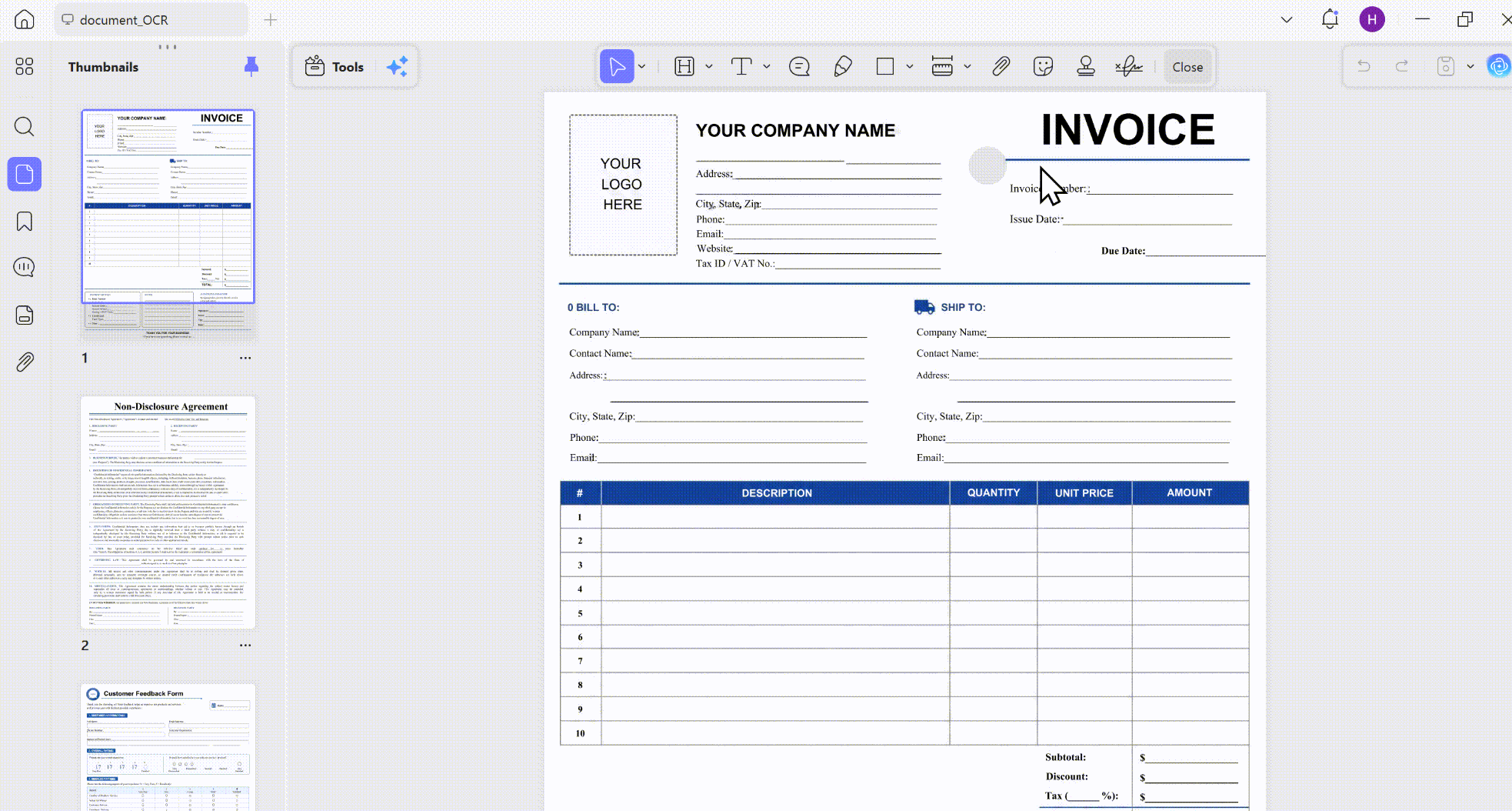This screenshot has width=1512, height=811.
Task: Click the Tax ID / VAT No. label
Action: coord(735,263)
